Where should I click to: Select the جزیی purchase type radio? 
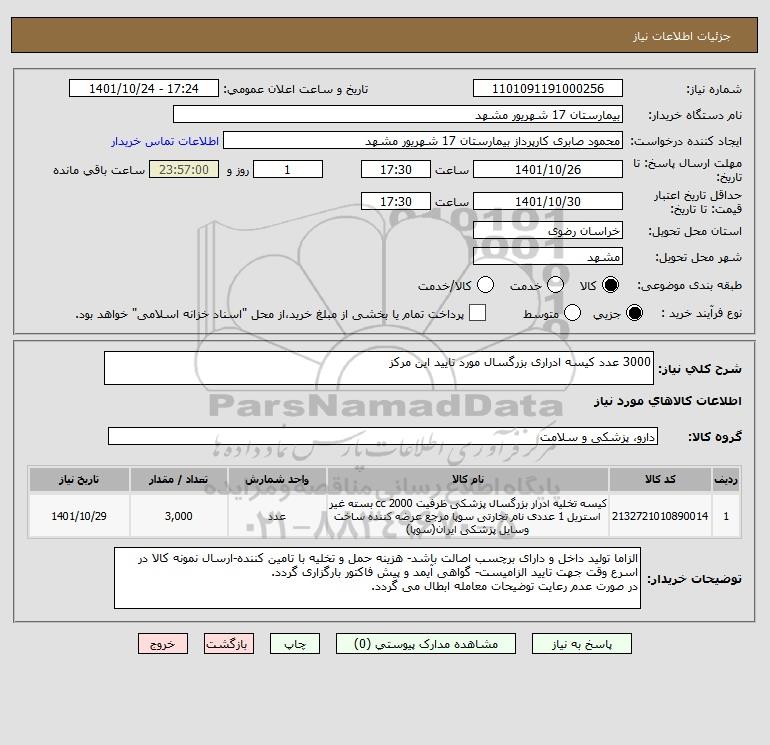(x=634, y=313)
